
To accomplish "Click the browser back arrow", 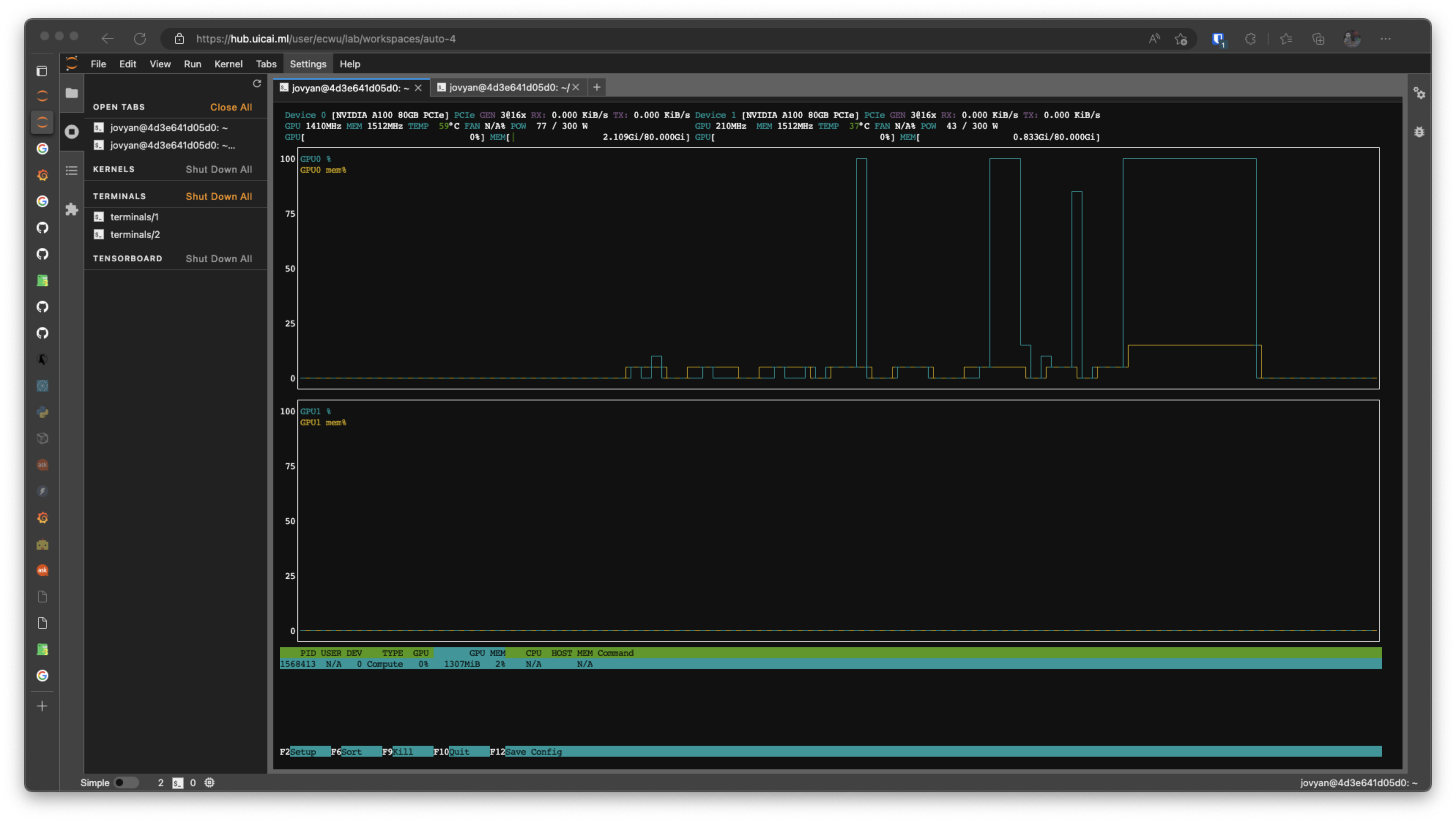I will pyautogui.click(x=107, y=38).
